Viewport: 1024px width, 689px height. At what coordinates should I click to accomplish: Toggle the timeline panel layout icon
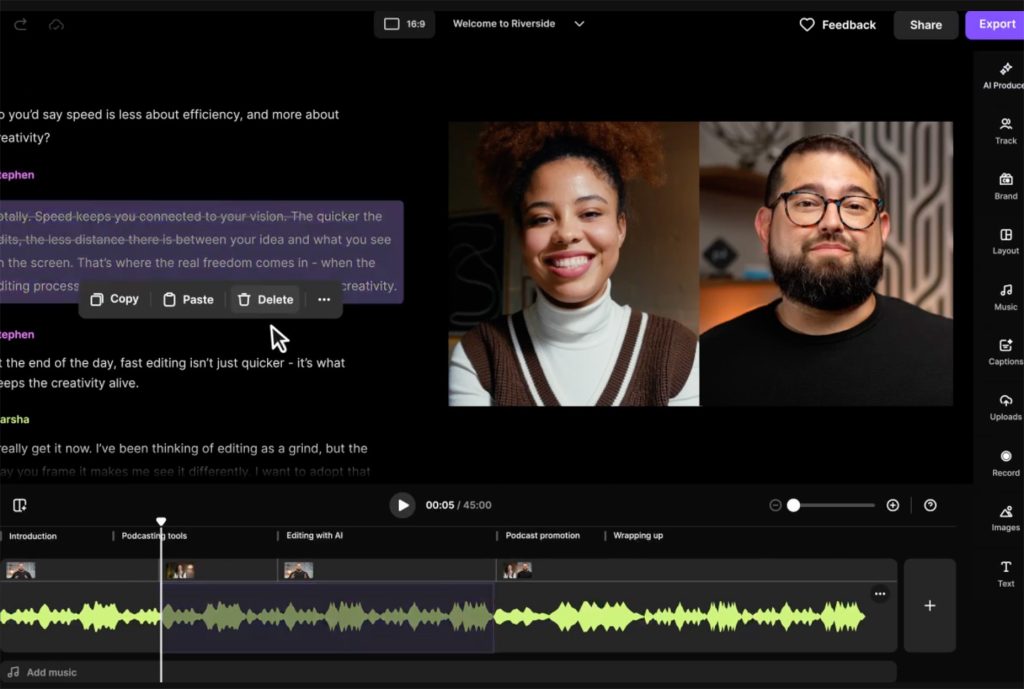[x=20, y=506]
